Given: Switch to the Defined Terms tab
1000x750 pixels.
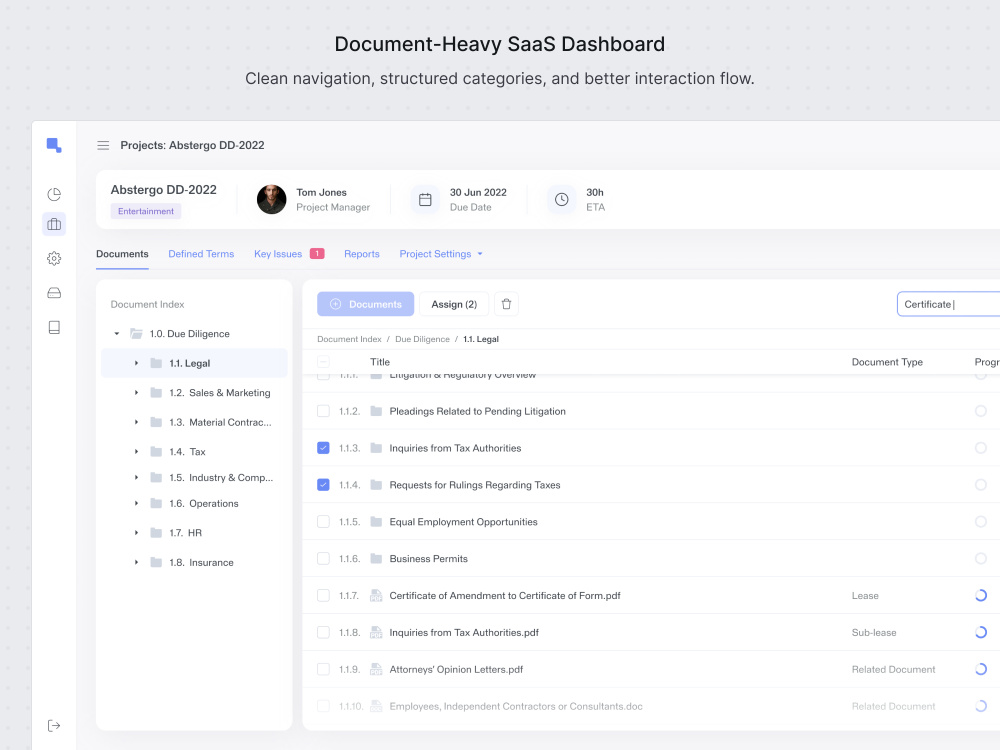Looking at the screenshot, I should 201,254.
